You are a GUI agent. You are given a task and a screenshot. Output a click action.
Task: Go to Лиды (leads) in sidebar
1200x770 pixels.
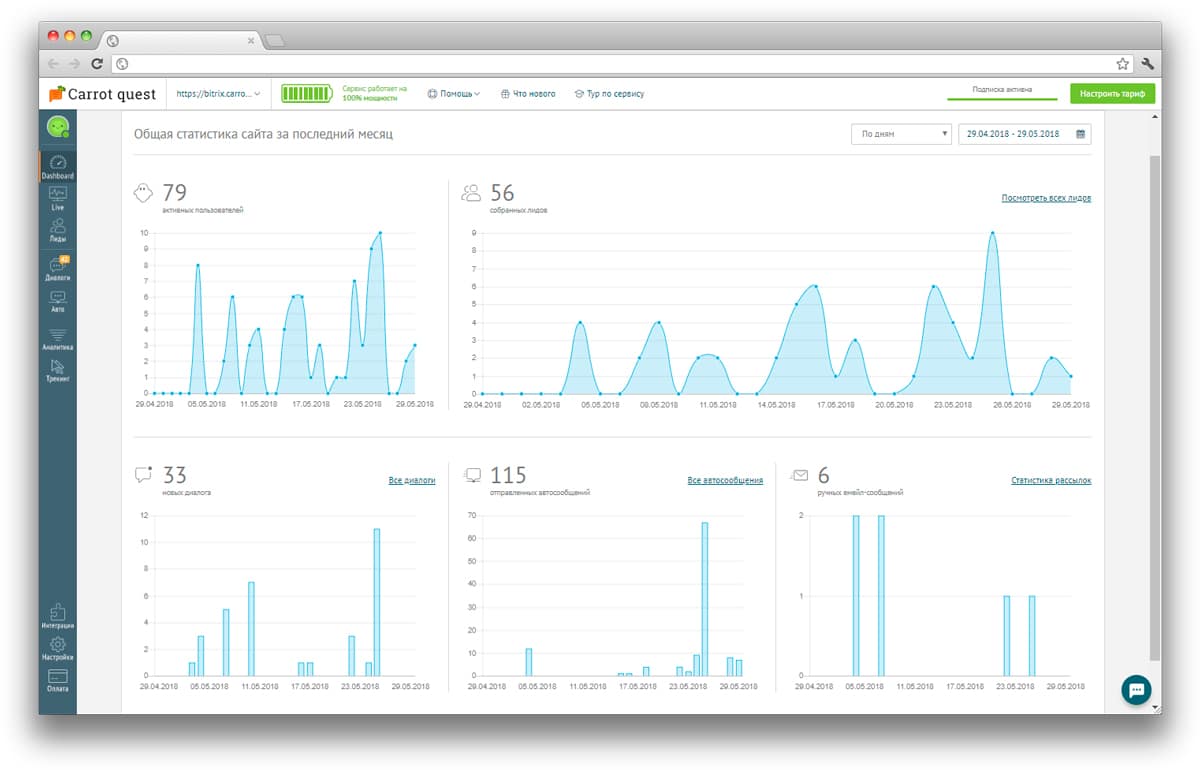(x=57, y=230)
